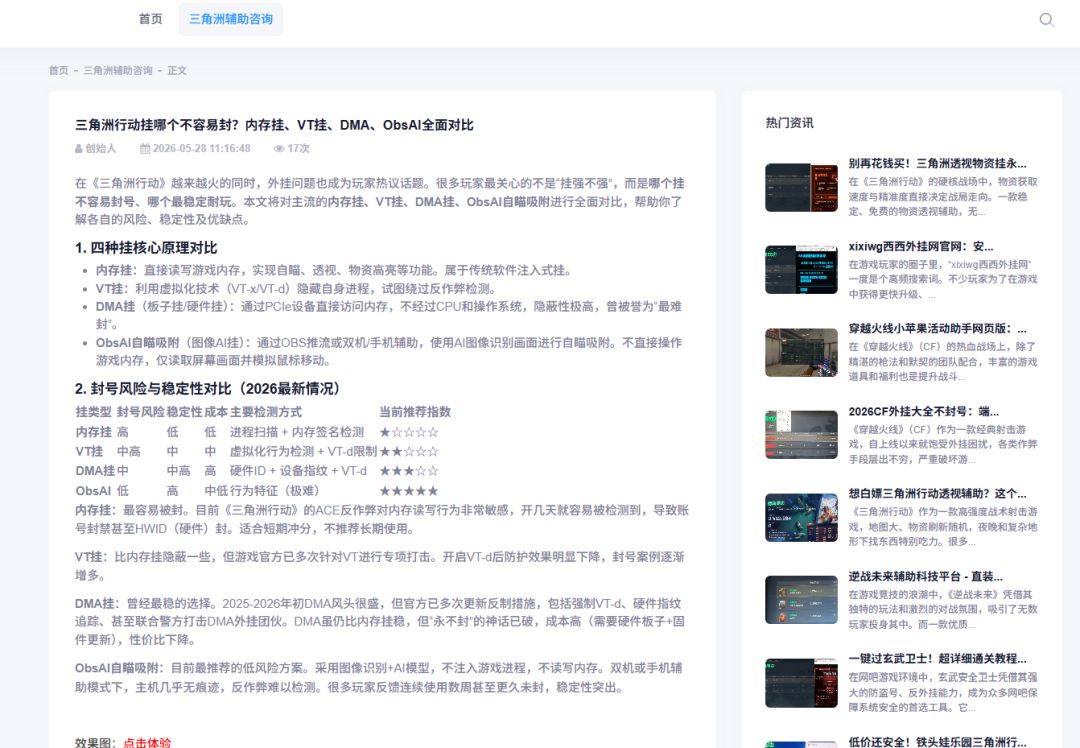Image resolution: width=1080 pixels, height=748 pixels.
Task: Click 行为特征（极难） cell
Action: (274, 490)
